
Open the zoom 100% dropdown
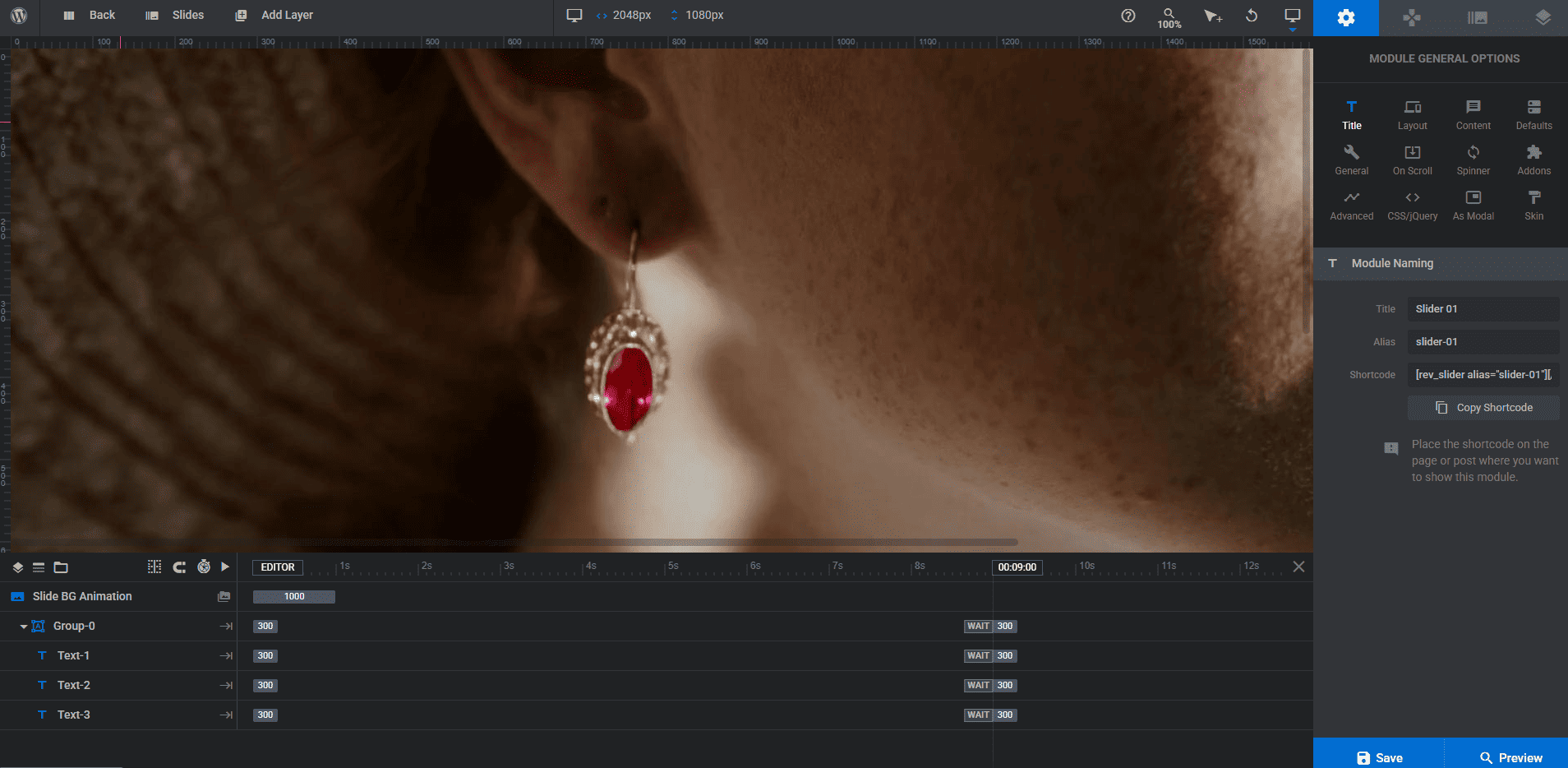tap(1169, 17)
